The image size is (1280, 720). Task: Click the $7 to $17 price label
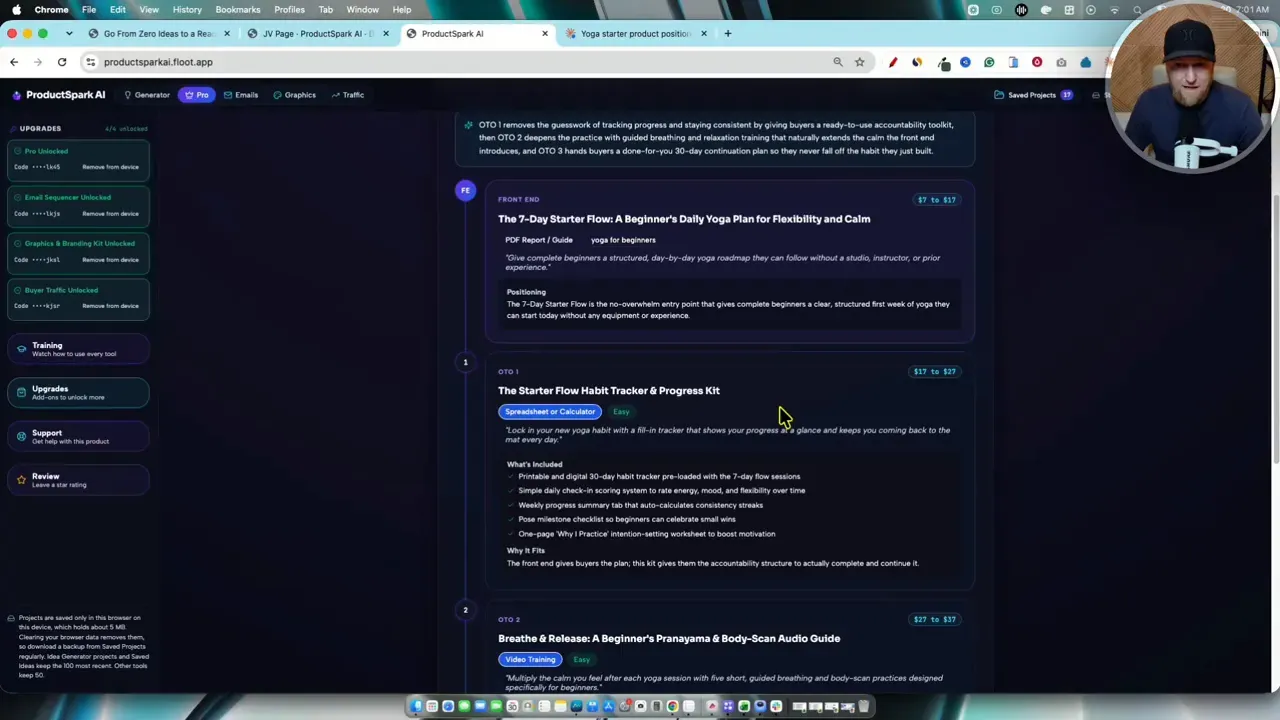(x=936, y=200)
